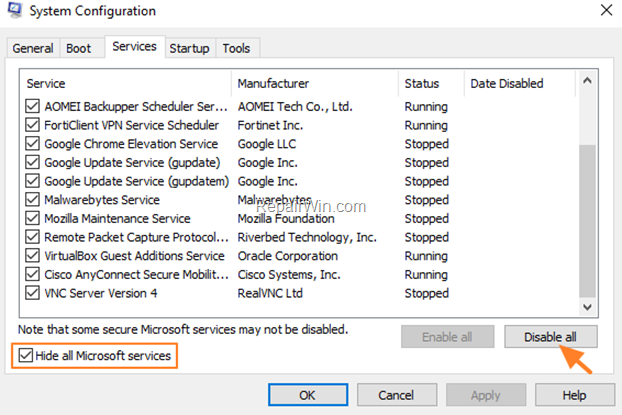
Task: Uncheck AOMEI Backupper Scheduler service
Action: (x=32, y=106)
